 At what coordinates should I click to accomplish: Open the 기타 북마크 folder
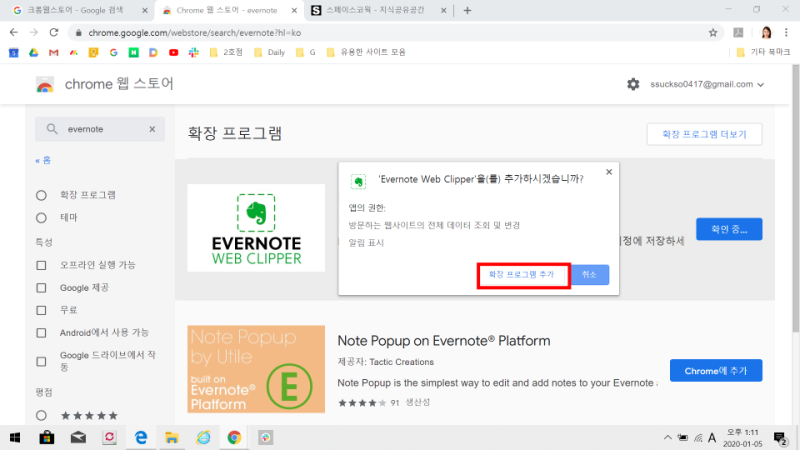(763, 53)
